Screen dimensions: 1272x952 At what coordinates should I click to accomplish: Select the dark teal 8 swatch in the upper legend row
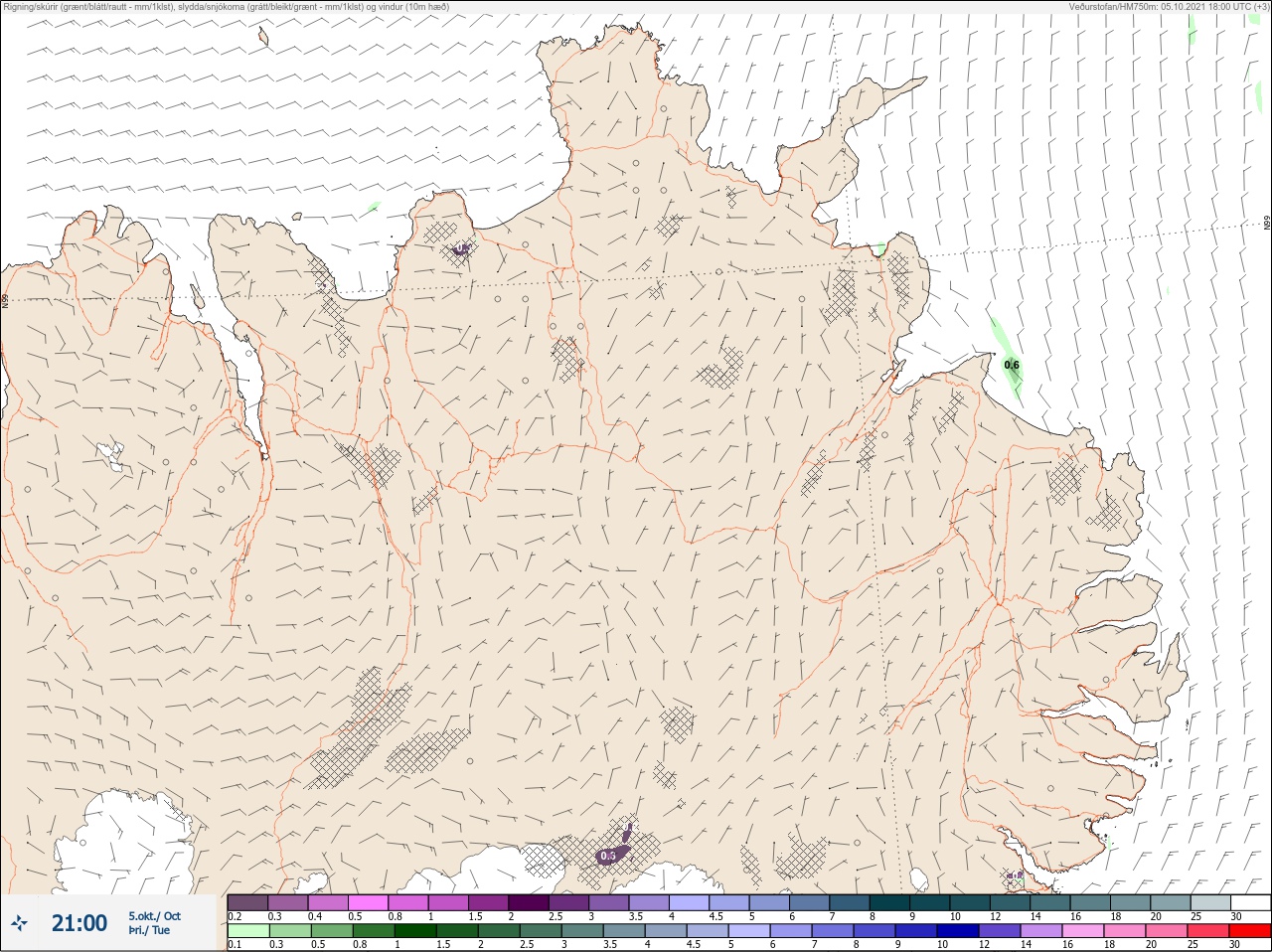[x=891, y=902]
